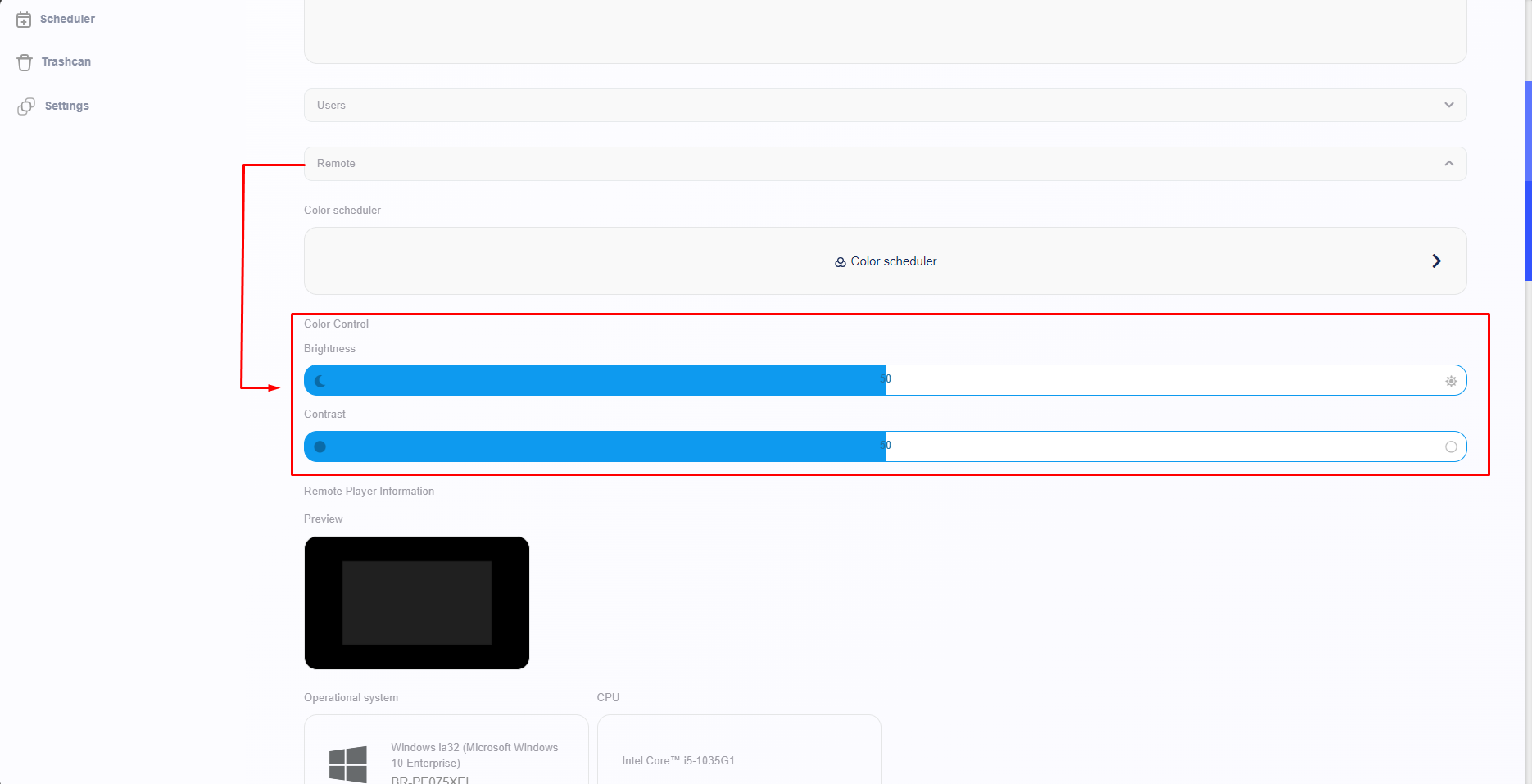Image resolution: width=1532 pixels, height=784 pixels.
Task: Go to Settings via the sidebar label
Action: 67,106
